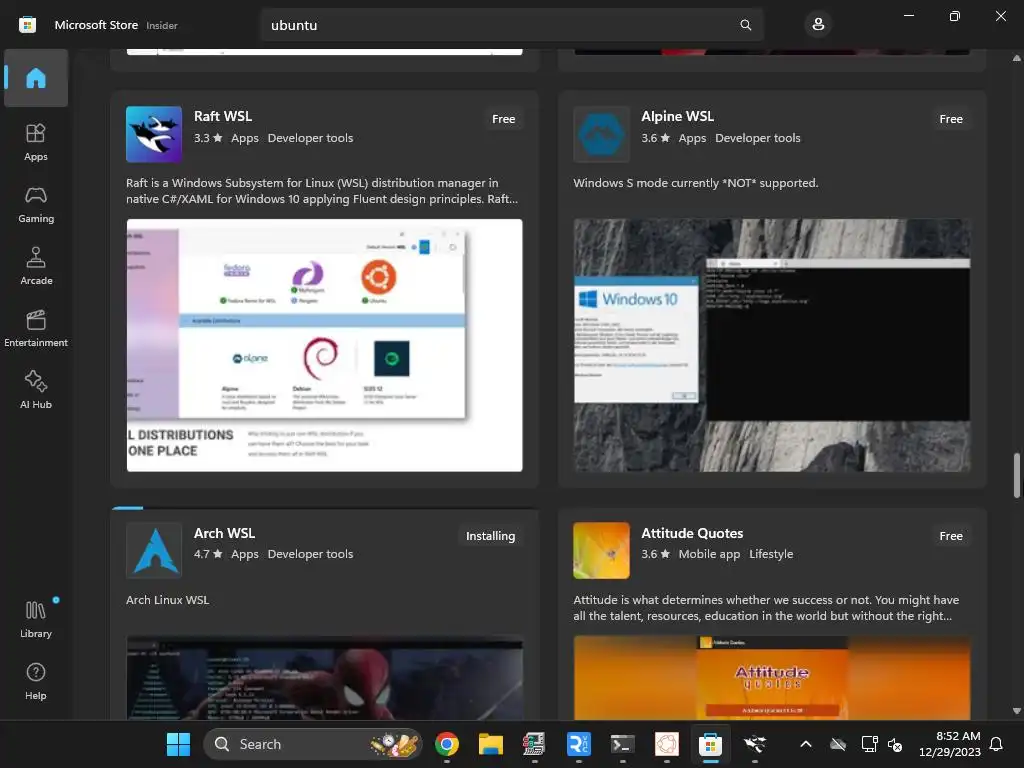This screenshot has width=1024, height=768.
Task: Open the Library in the sidebar
Action: tap(36, 619)
